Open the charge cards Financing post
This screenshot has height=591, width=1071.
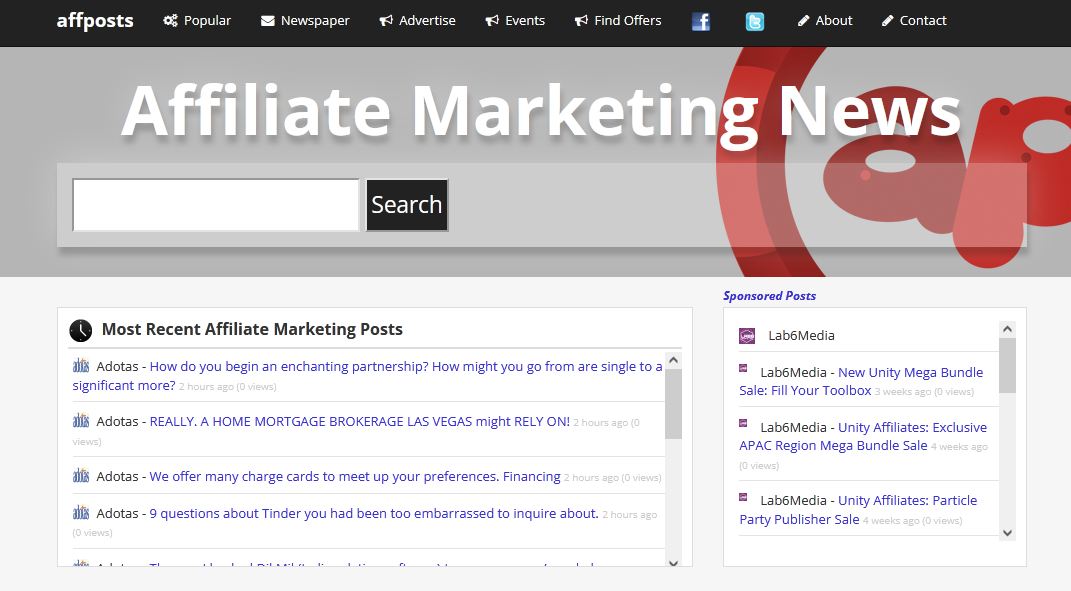[355, 476]
